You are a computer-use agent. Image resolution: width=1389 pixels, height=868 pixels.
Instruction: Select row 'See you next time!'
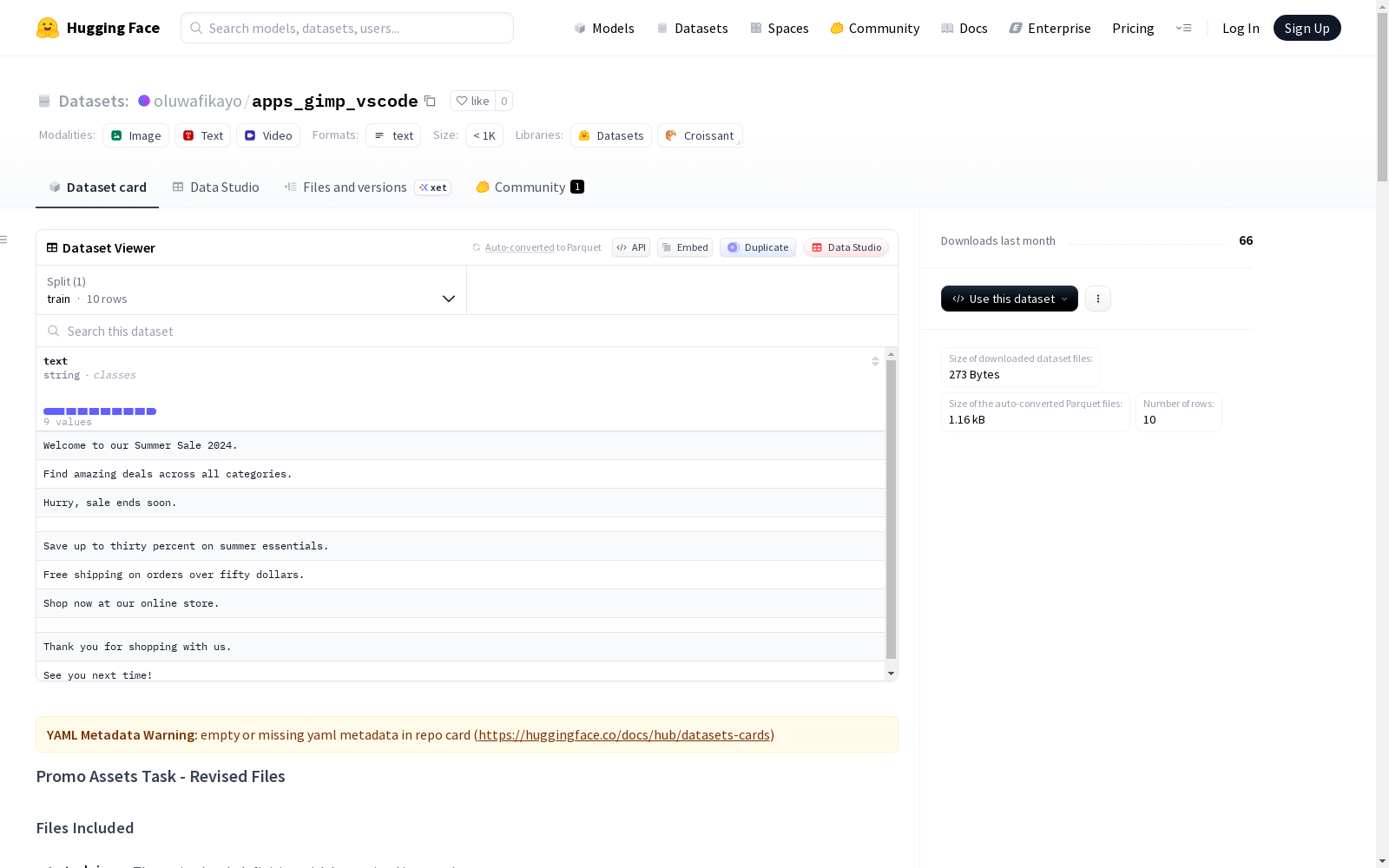click(460, 672)
